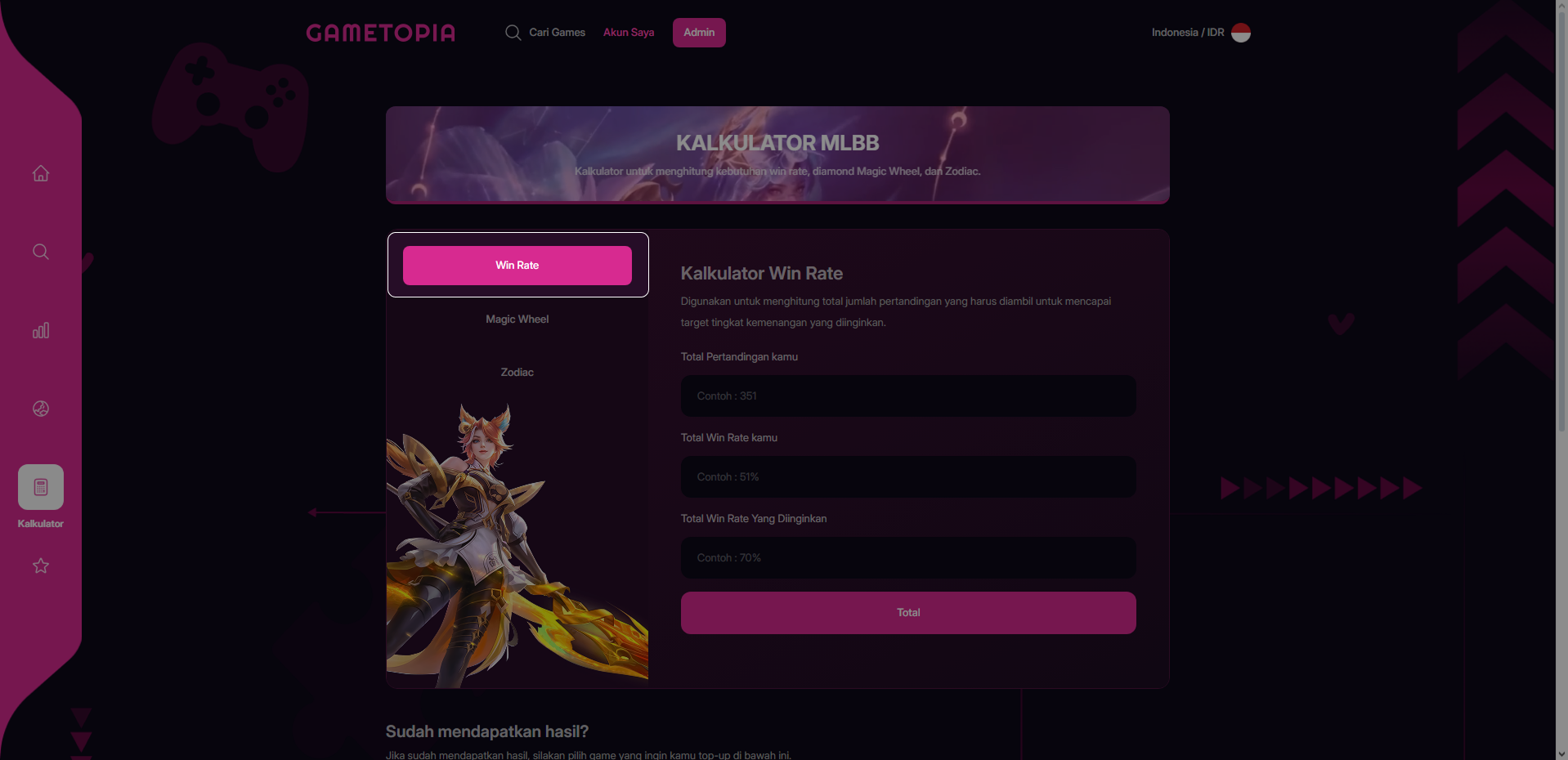This screenshot has width=1568, height=760.
Task: Open the home icon in sidebar
Action: click(x=41, y=173)
